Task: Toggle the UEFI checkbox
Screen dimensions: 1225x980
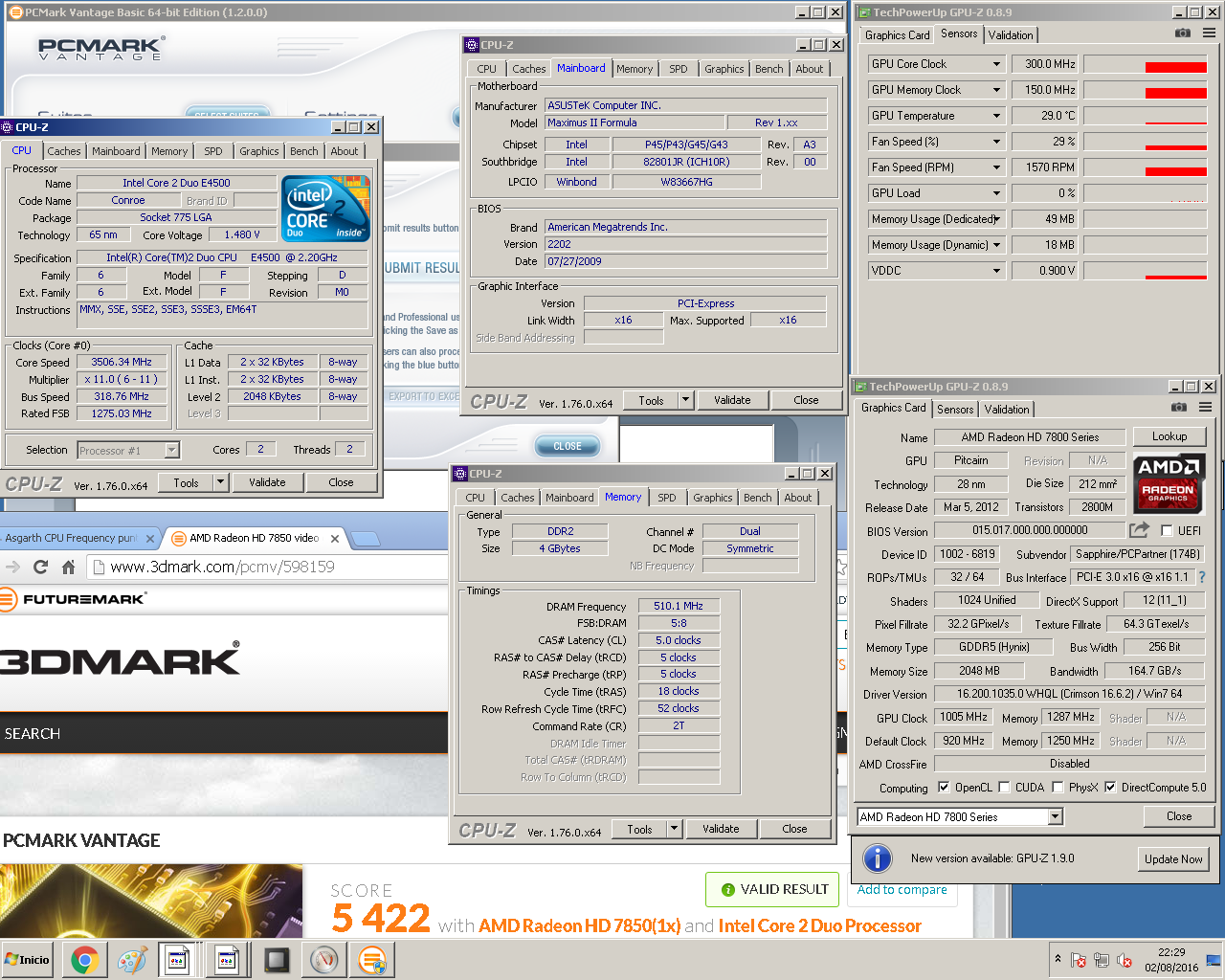Action: (1166, 531)
